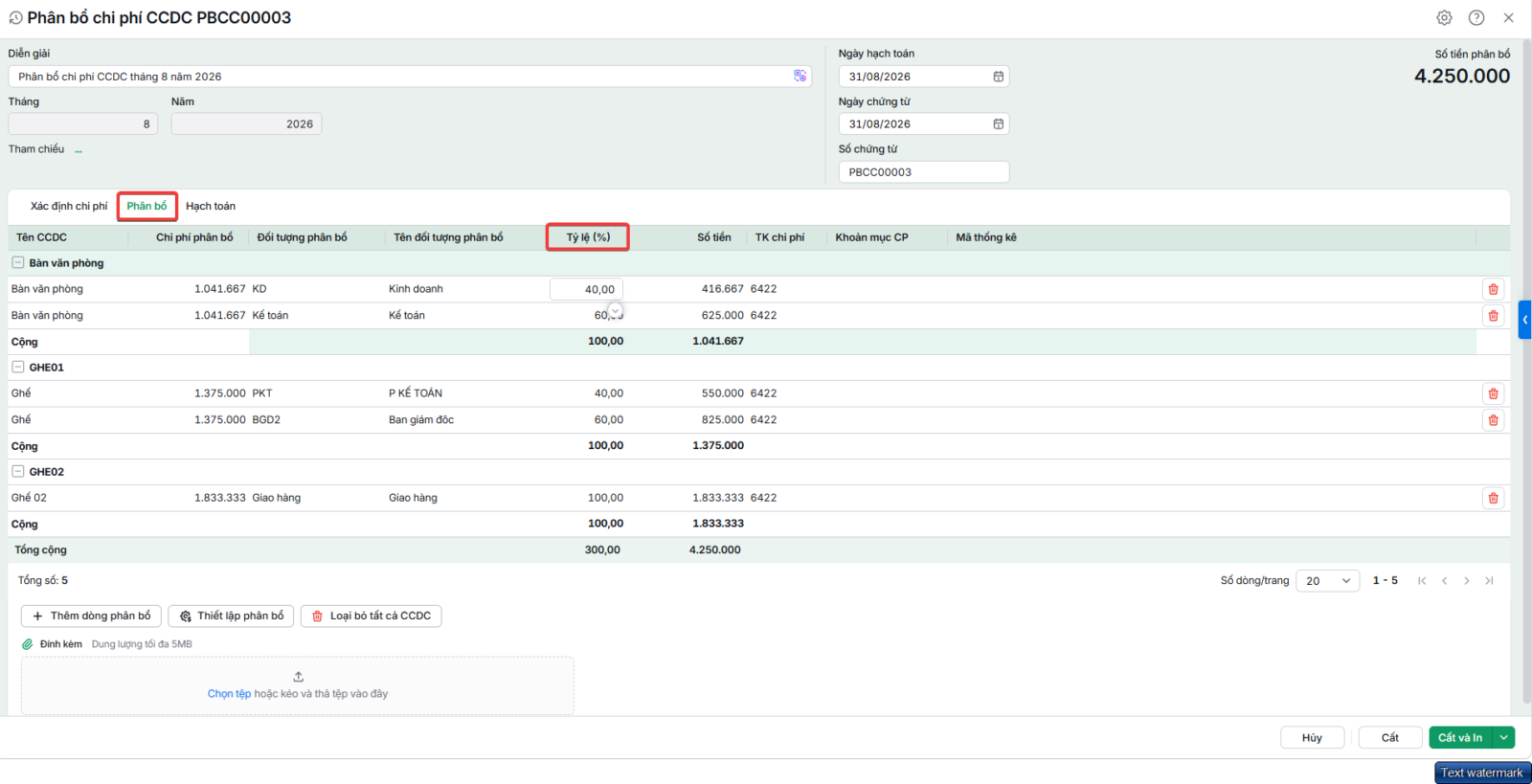The height and width of the screenshot is (784, 1532).
Task: Click the upload icon in the attachment area
Action: click(298, 677)
